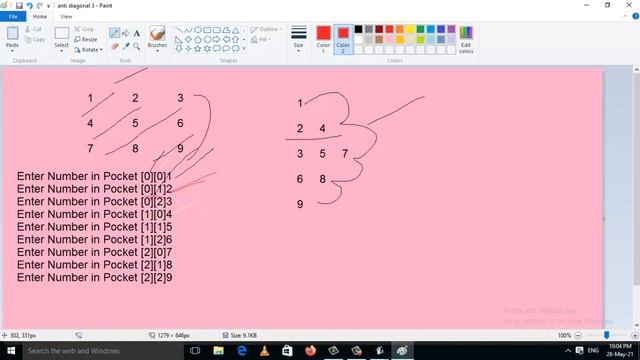Pick the yellow color swatch

pos(410,29)
